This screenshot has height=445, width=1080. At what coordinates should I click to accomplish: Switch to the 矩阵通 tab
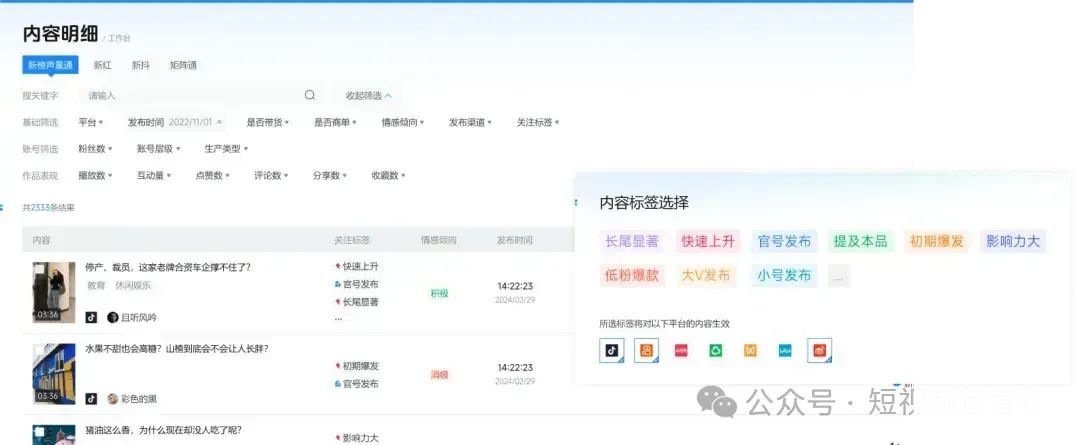tap(183, 65)
